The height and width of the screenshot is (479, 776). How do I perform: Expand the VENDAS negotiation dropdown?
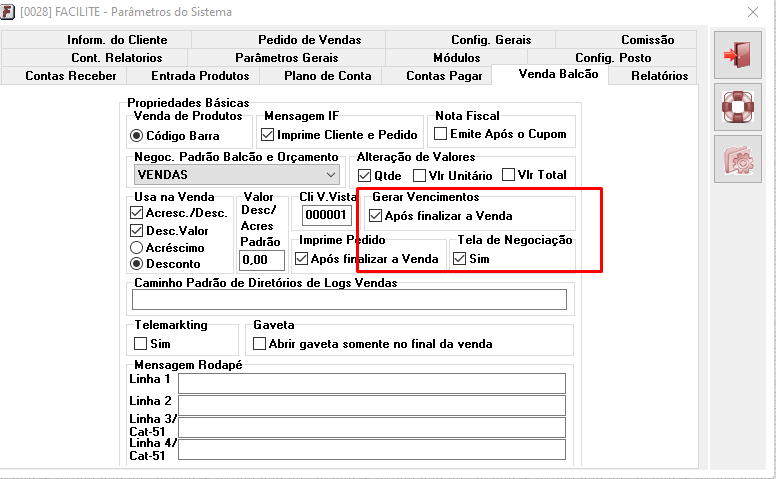click(237, 175)
